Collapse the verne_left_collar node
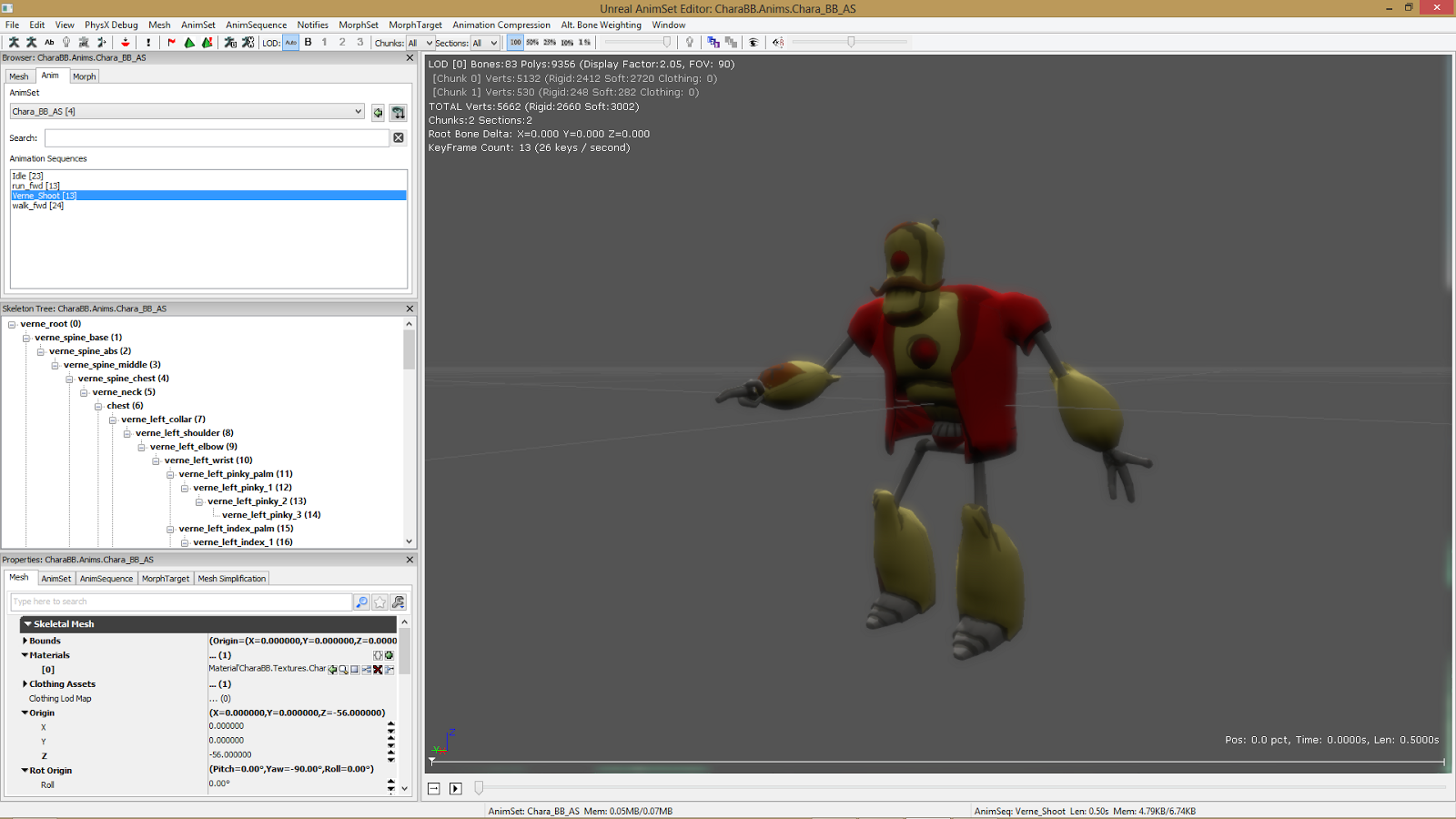The height and width of the screenshot is (819, 1456). [x=113, y=420]
